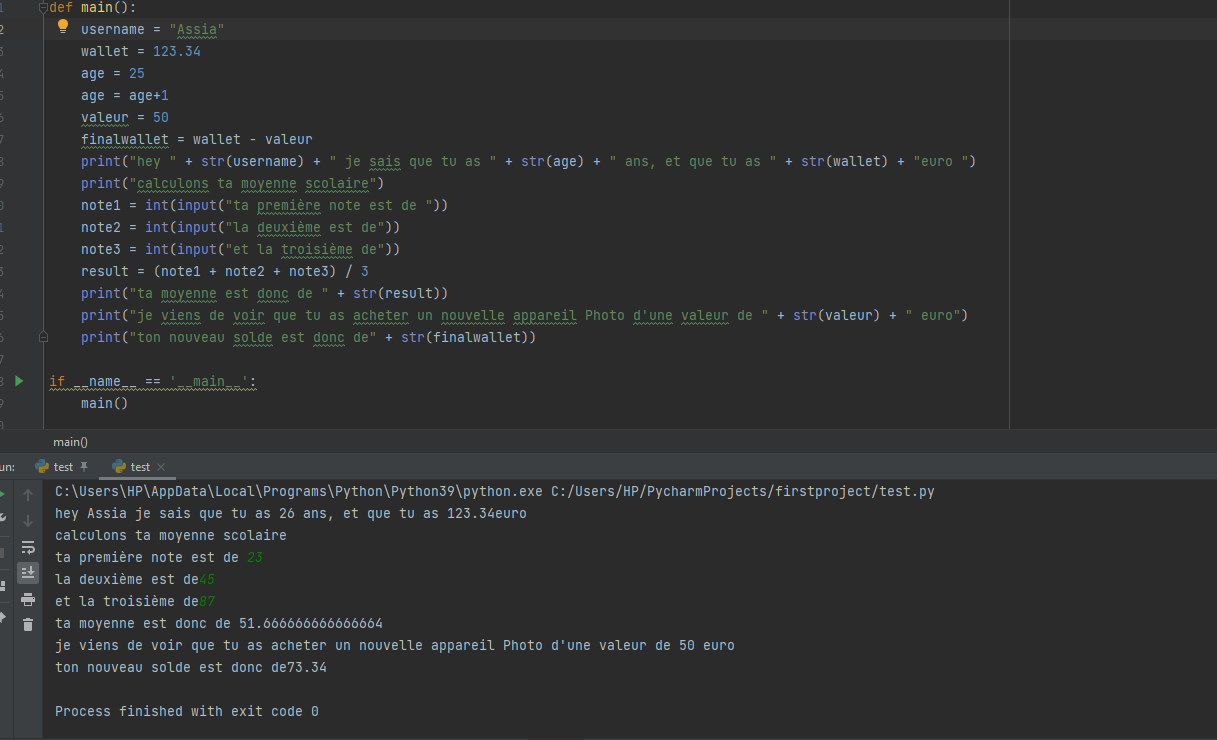Screen dimensions: 1217x740
Task: Click the main() breadcrumb below the editor
Action: click(70, 441)
